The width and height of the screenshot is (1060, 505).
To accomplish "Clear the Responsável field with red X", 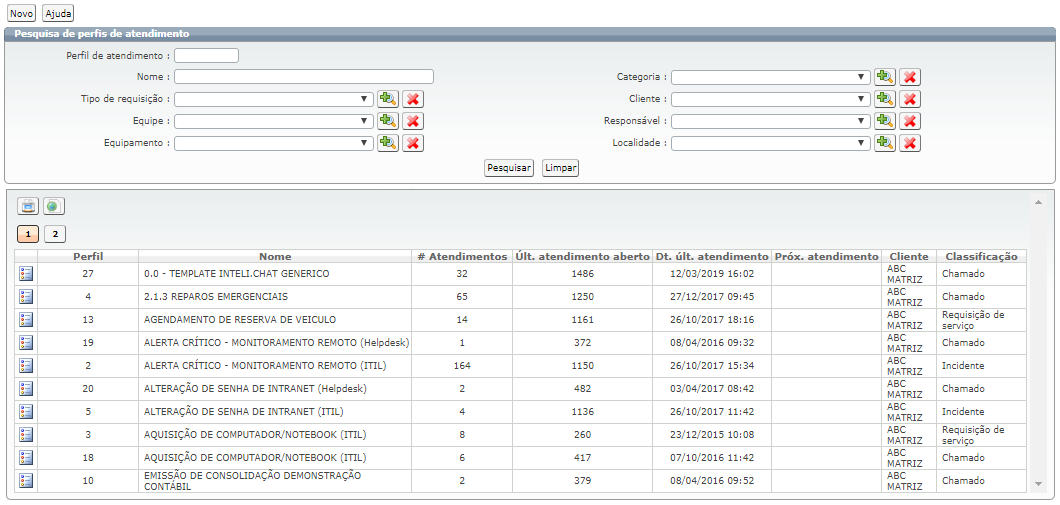I will [x=910, y=121].
